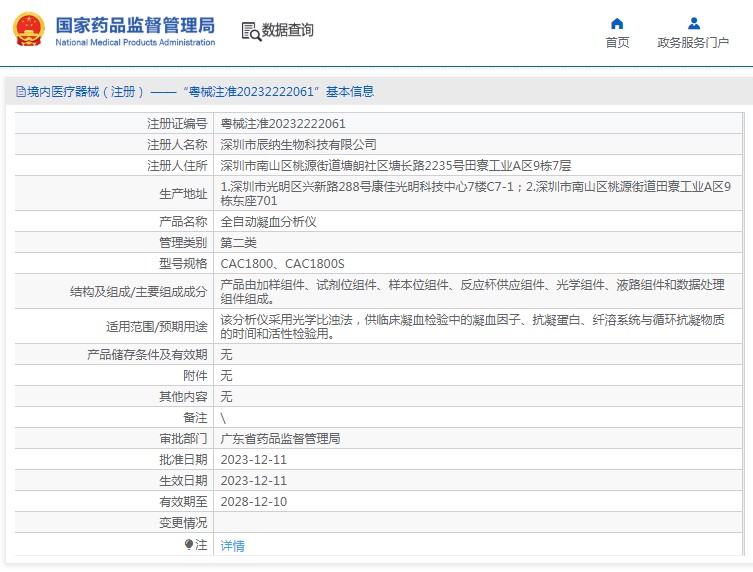This screenshot has width=753, height=572.
Task: Click the 适用范围/预期用途 label
Action: coord(157,327)
